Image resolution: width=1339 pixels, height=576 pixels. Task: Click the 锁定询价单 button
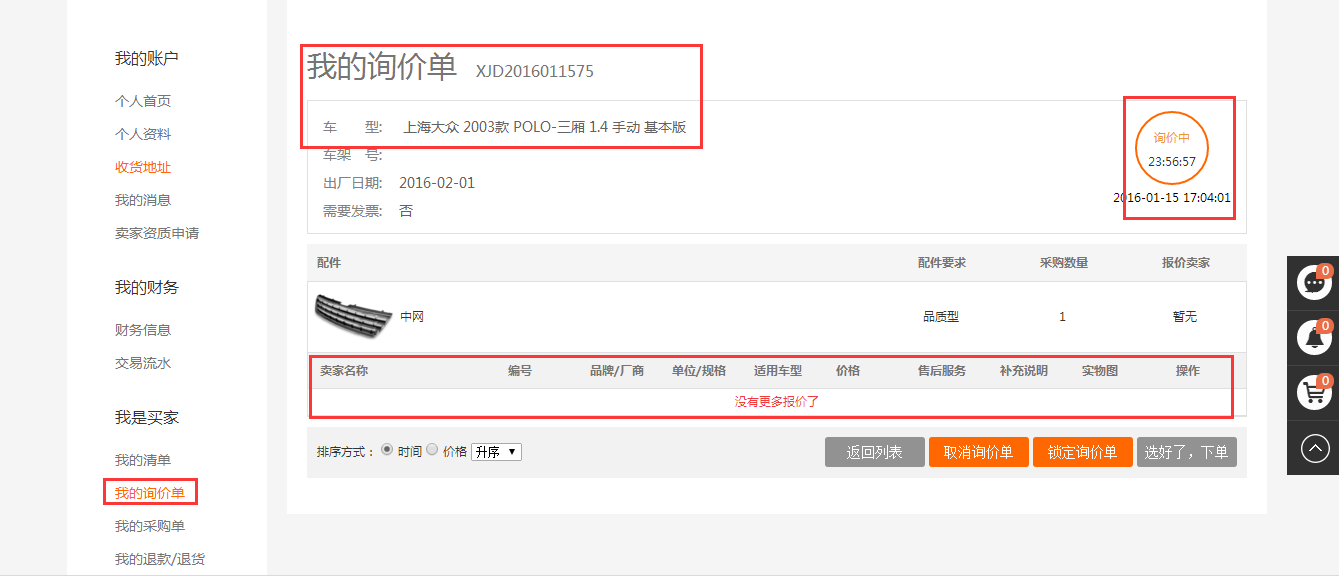coord(1082,452)
